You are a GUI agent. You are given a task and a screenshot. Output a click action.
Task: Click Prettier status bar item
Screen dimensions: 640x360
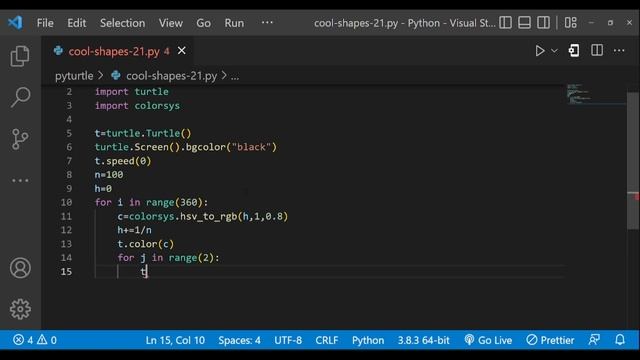click(x=550, y=340)
